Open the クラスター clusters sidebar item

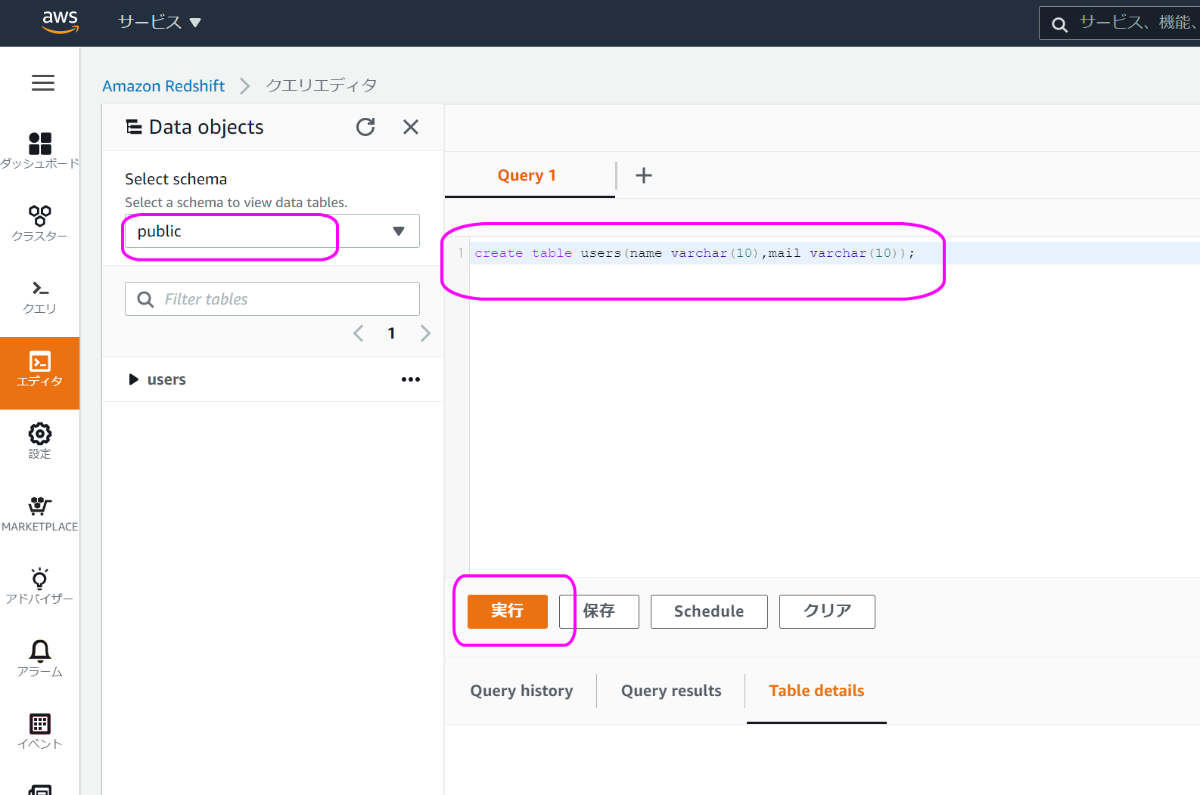pos(40,224)
